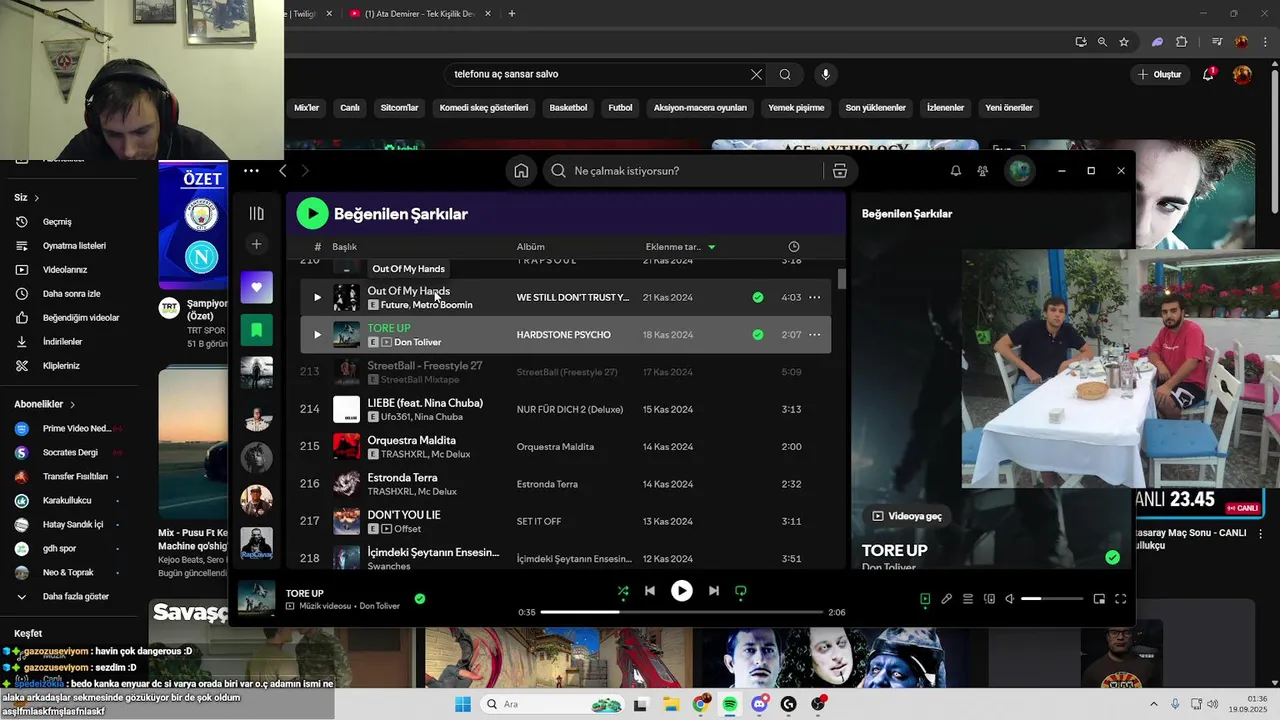Toggle liked checkmark in bottom player bar
Viewport: 1280px width, 720px height.
click(x=420, y=599)
